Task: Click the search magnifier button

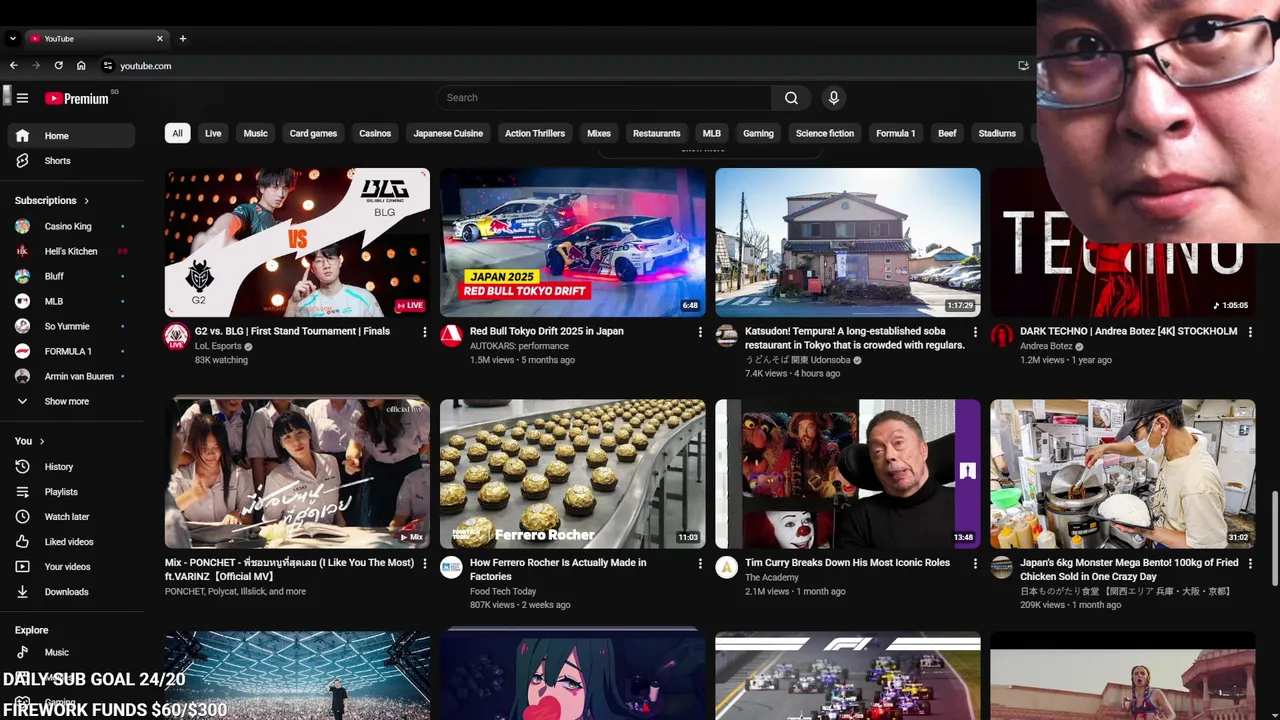Action: [791, 98]
